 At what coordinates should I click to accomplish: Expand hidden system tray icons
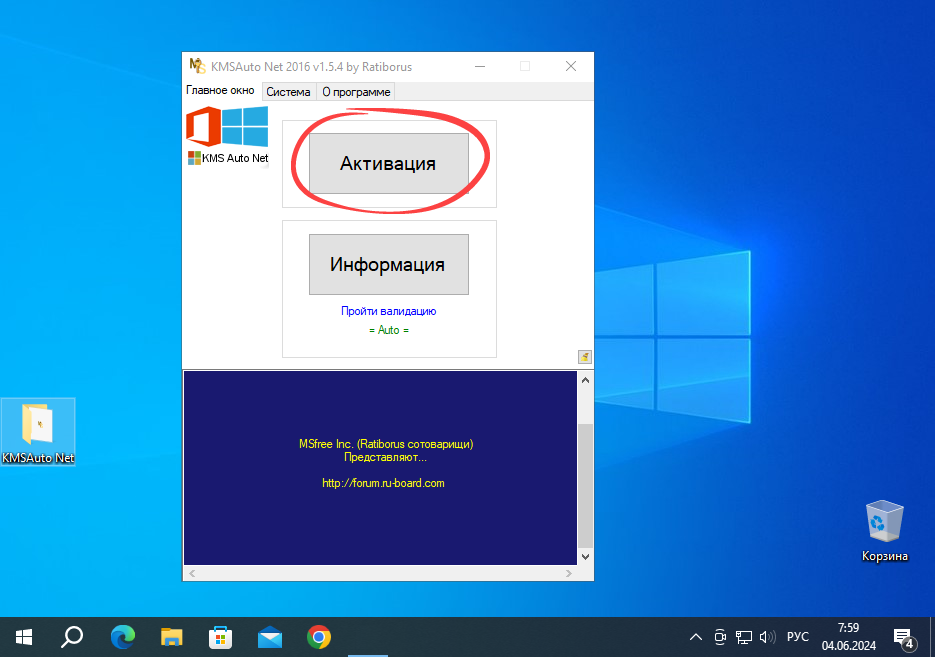[x=695, y=637]
